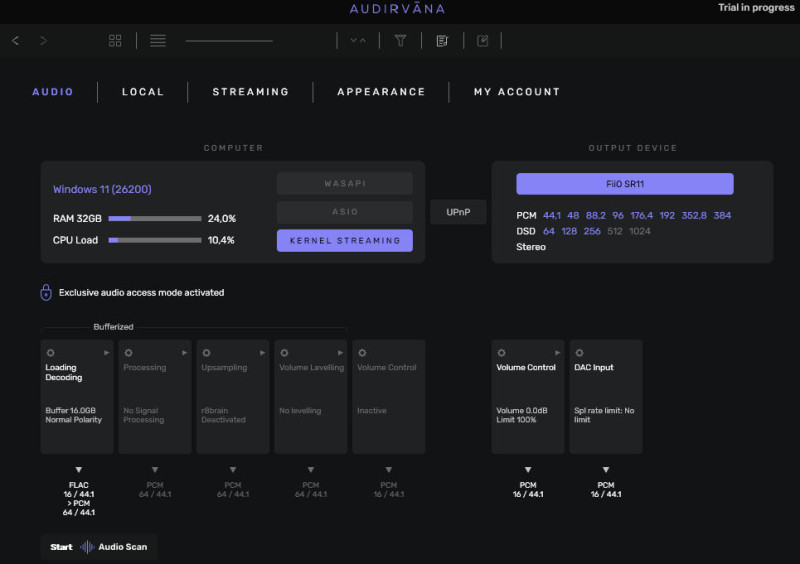Click Trial in progress notice

click(756, 8)
